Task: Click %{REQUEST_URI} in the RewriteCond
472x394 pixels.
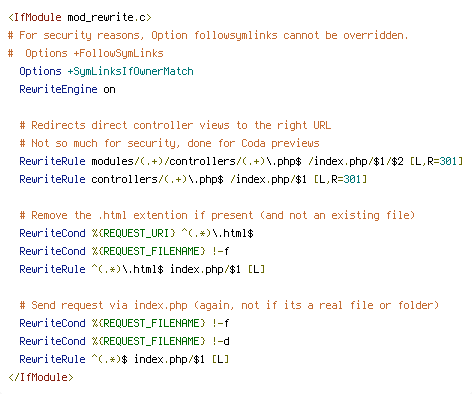Action: pos(133,233)
